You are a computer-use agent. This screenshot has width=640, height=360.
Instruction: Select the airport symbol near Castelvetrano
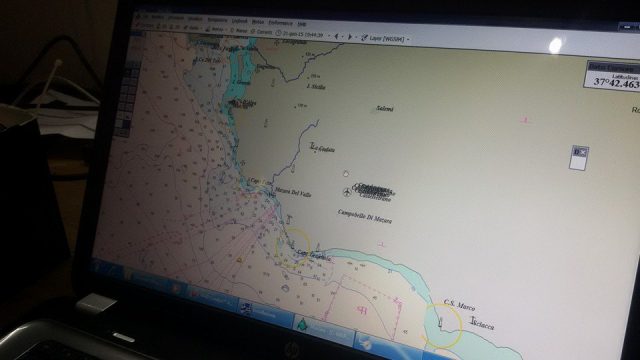click(347, 192)
